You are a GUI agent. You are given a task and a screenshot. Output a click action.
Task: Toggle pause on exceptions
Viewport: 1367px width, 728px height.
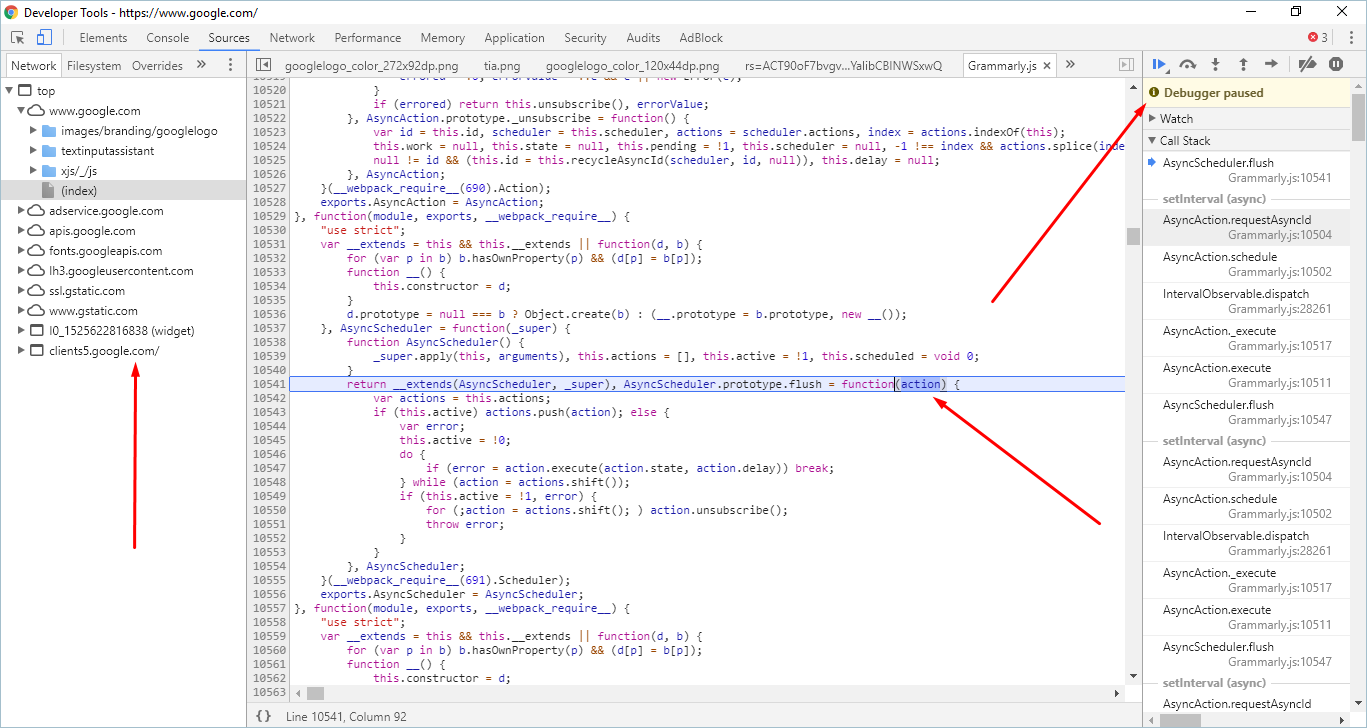(x=1336, y=65)
